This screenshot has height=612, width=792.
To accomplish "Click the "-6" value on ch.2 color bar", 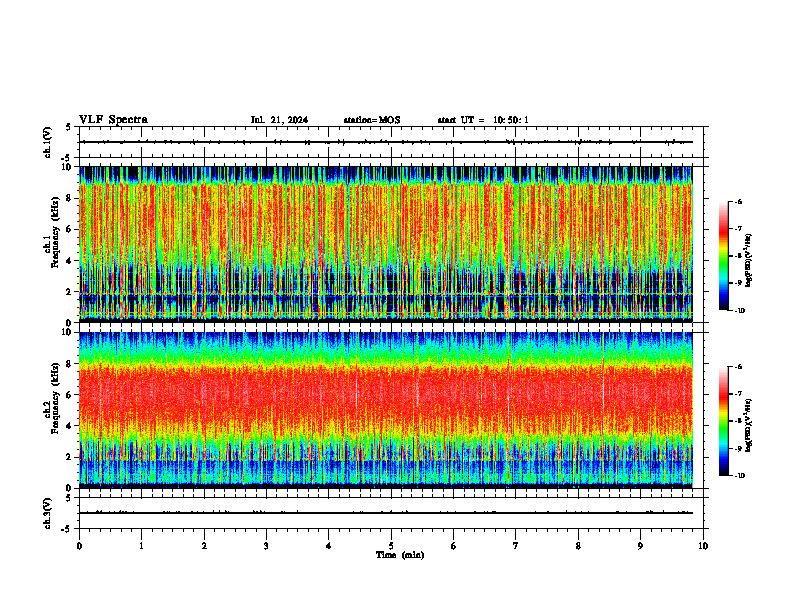I will [739, 367].
